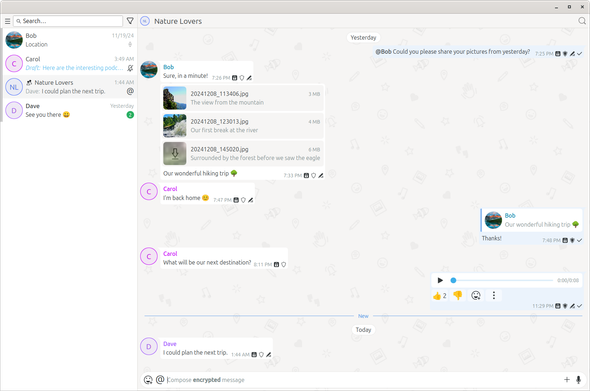Seek the voice message progress slider
Image resolution: width=590 pixels, height=391 pixels.
coord(503,280)
